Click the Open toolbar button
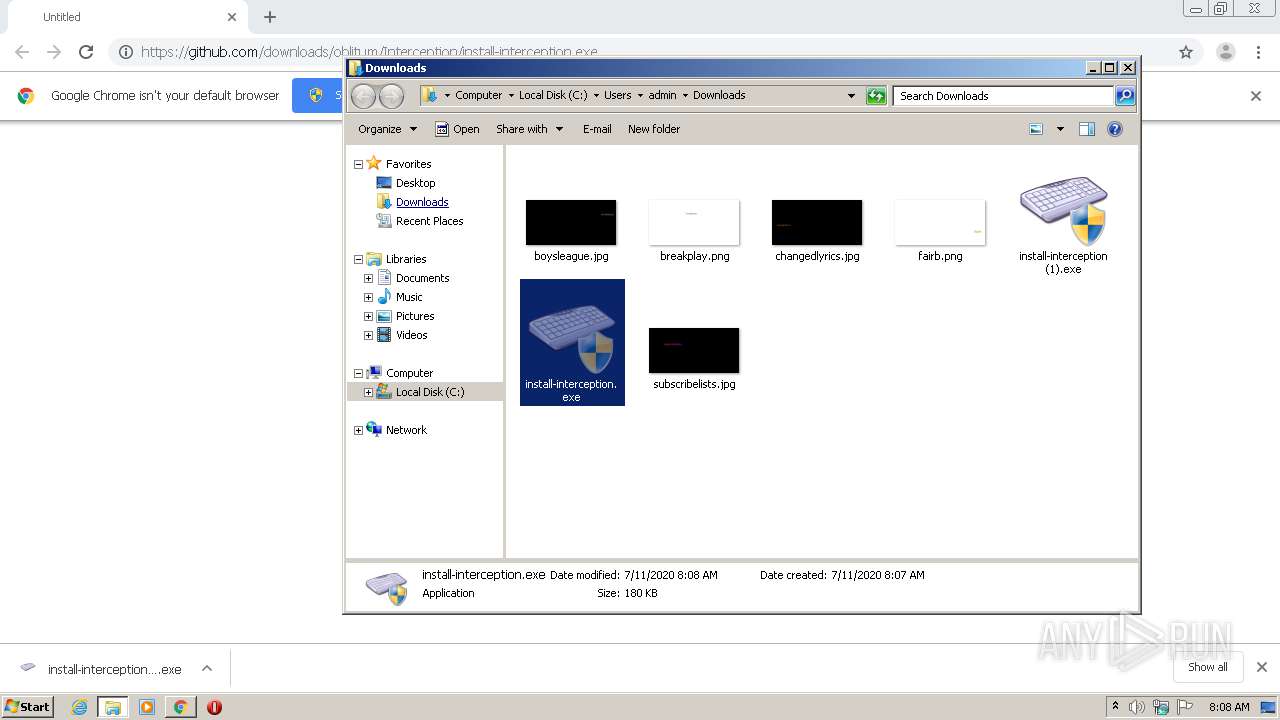The width and height of the screenshot is (1280, 720). [457, 129]
